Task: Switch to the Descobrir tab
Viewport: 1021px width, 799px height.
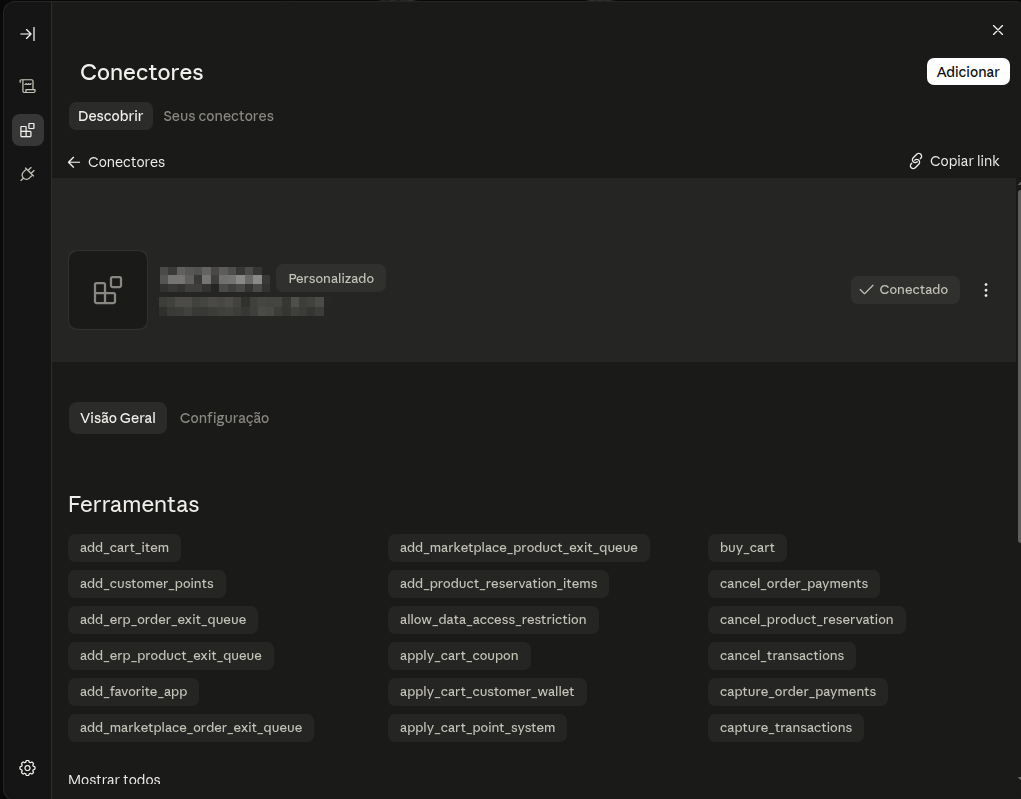Action: point(111,116)
